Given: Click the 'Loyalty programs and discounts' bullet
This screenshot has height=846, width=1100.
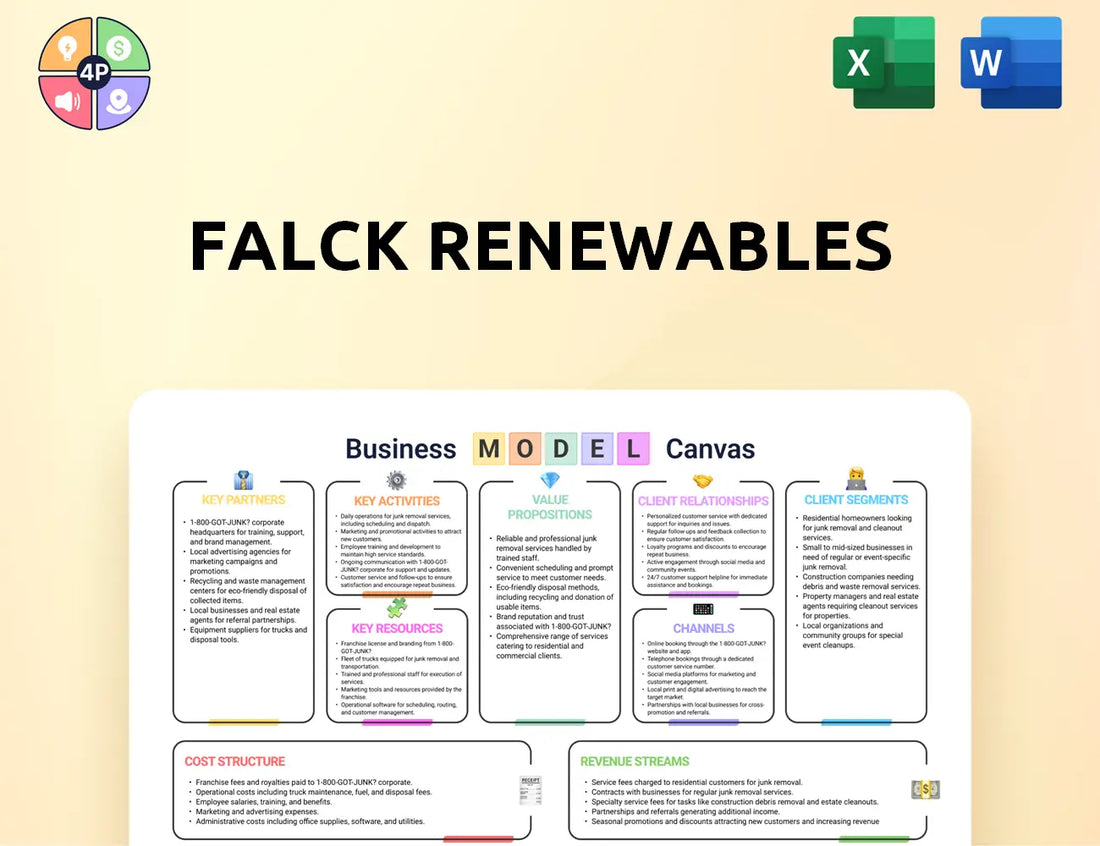Looking at the screenshot, I should pyautogui.click(x=705, y=551).
